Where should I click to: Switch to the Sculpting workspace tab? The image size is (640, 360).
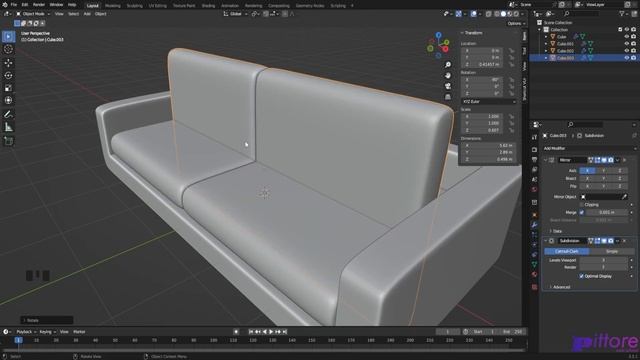click(135, 6)
